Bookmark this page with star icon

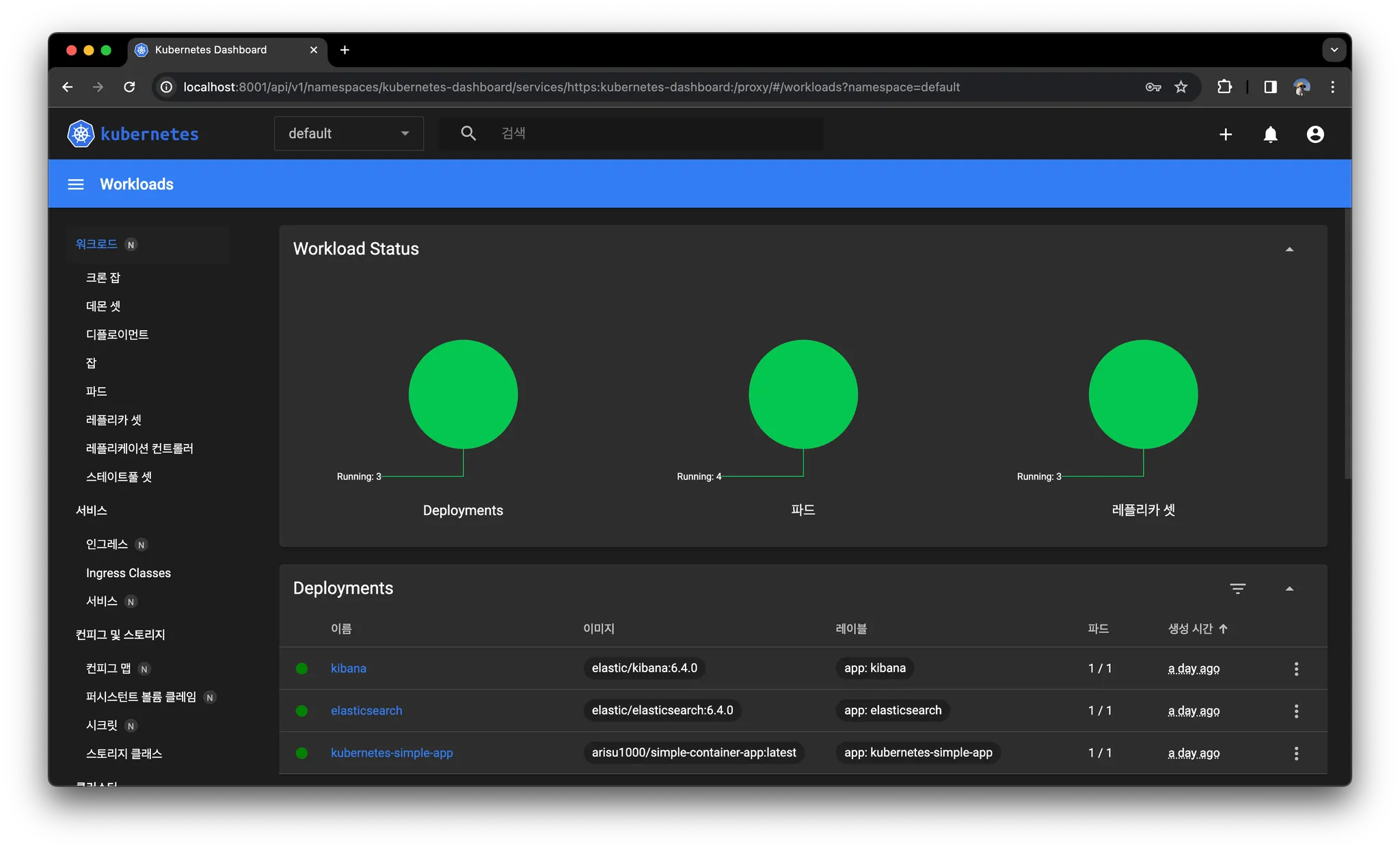tap(1181, 87)
